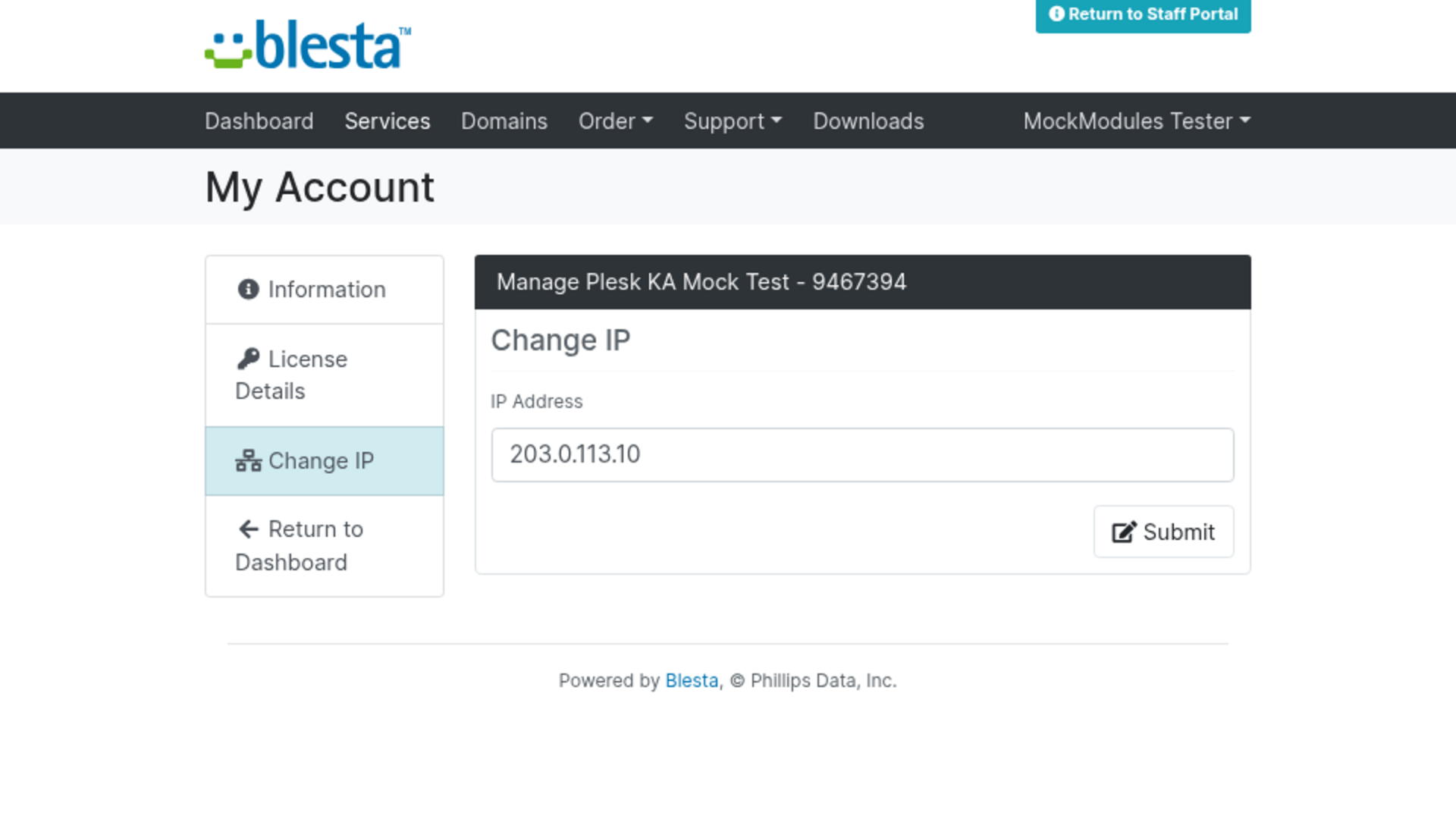The height and width of the screenshot is (819, 1456).
Task: Click the Change IP heading
Action: click(560, 340)
